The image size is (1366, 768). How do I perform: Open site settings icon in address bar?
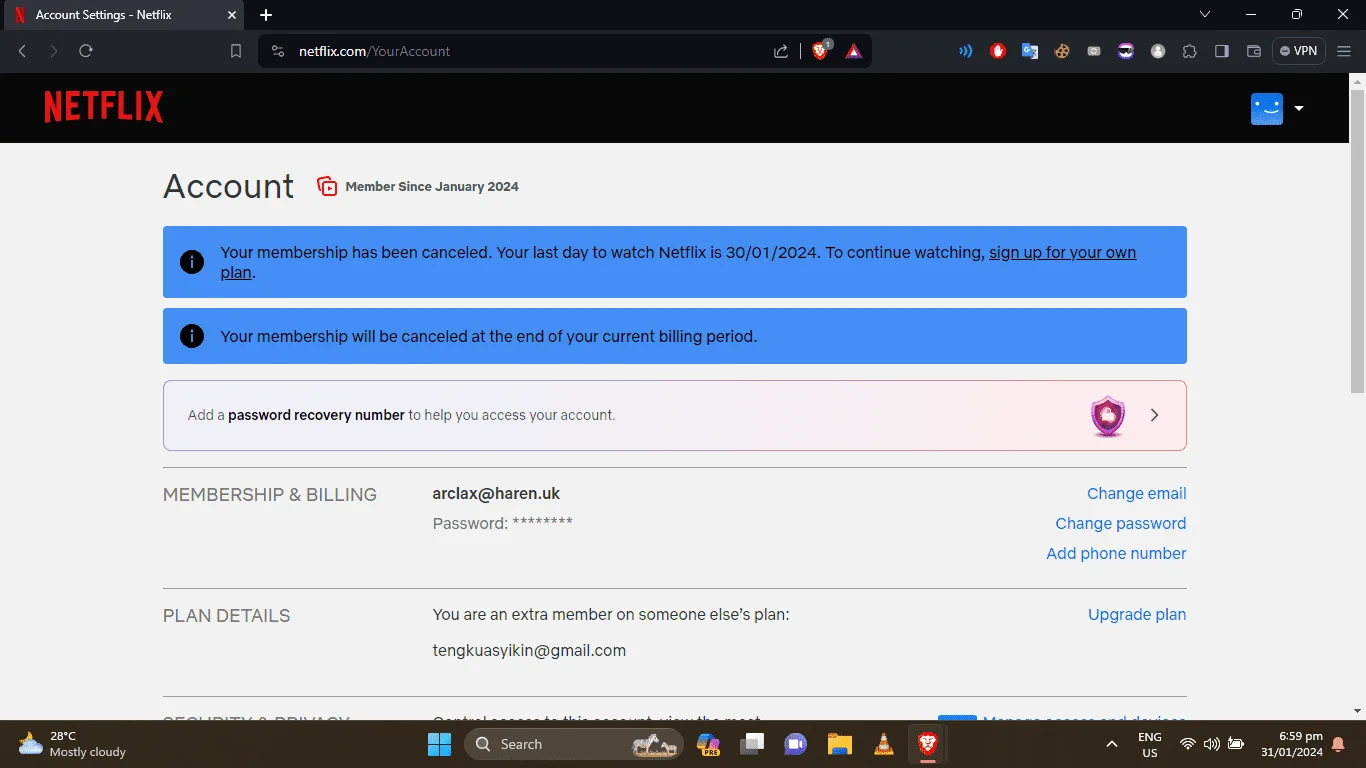point(278,51)
